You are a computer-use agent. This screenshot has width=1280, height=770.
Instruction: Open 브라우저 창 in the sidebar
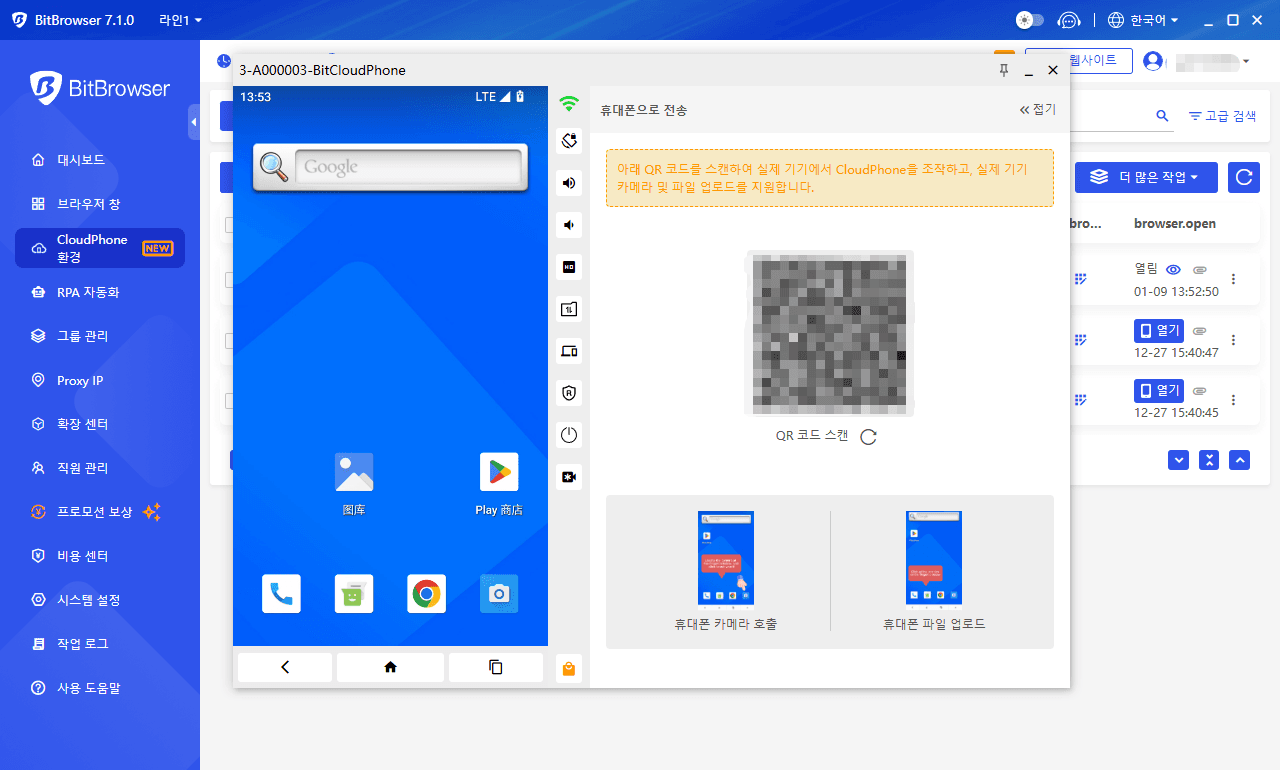100,204
